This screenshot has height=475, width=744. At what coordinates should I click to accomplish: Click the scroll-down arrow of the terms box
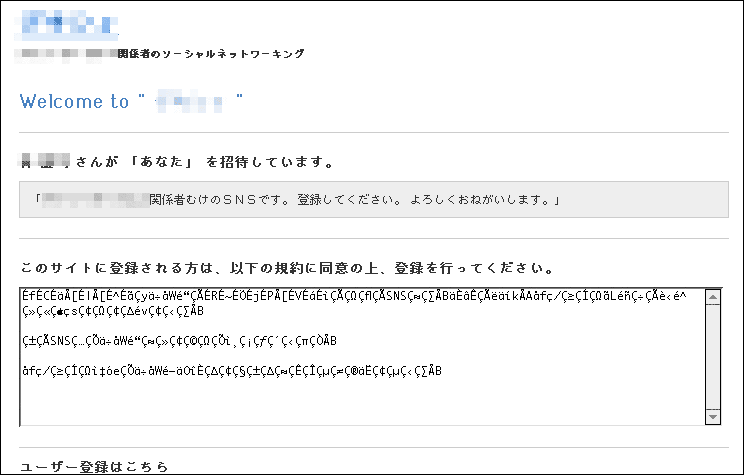(x=713, y=416)
